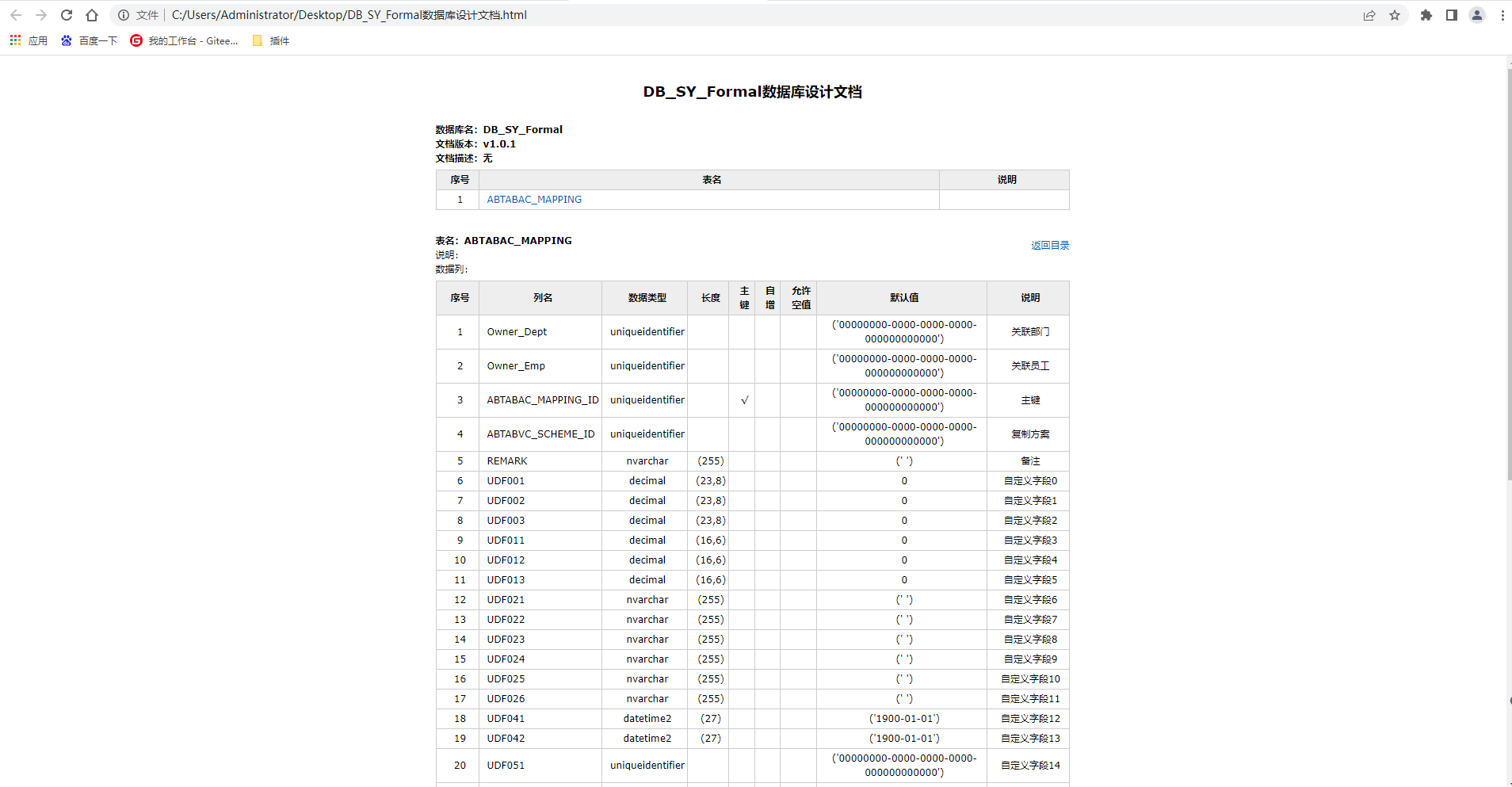Click the 关联部门 description cell
This screenshot has width=1512, height=787.
point(1029,332)
